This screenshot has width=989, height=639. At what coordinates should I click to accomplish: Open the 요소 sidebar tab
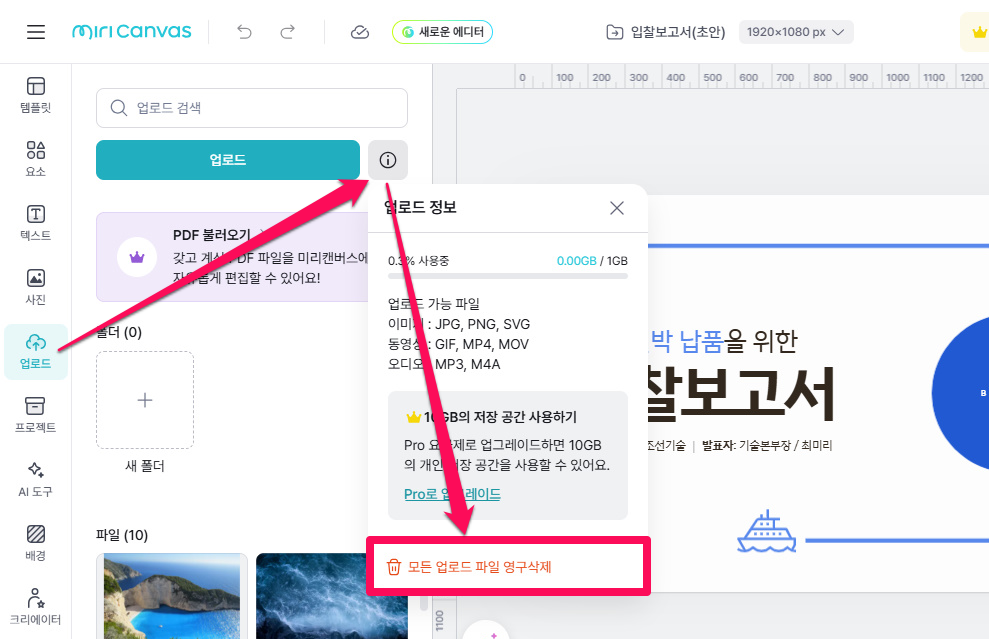click(x=36, y=159)
